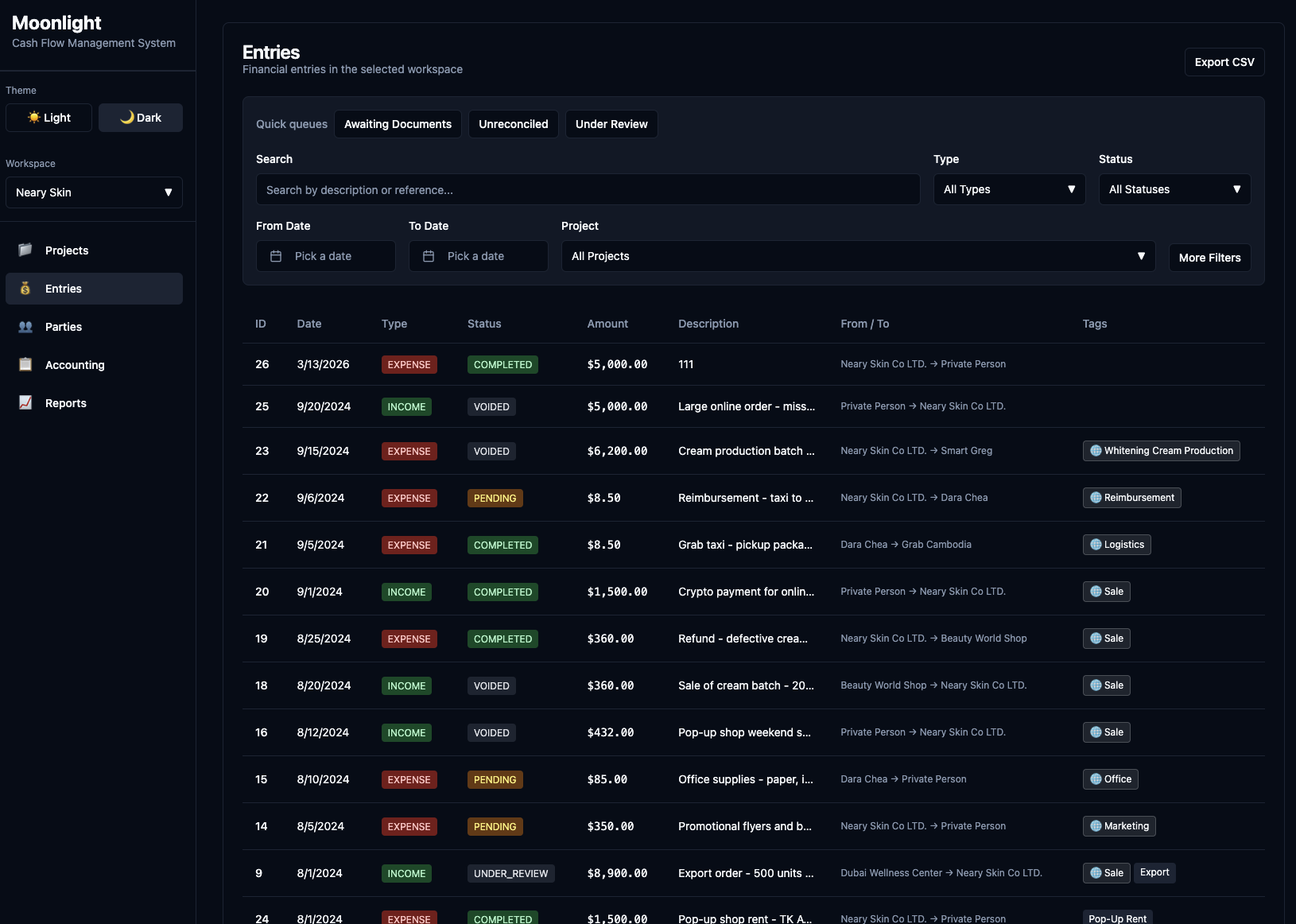This screenshot has height=924, width=1296.
Task: Click More Filters button
Action: coord(1209,258)
